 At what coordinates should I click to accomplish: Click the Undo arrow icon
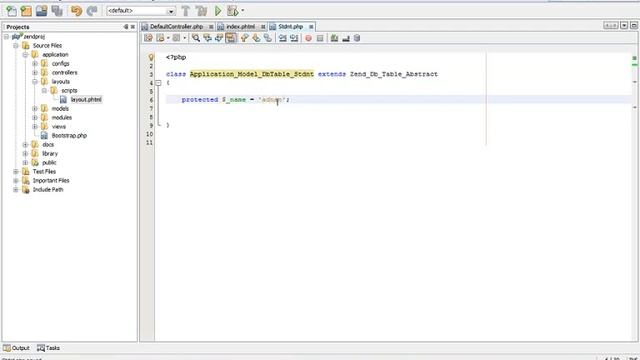click(x=76, y=11)
